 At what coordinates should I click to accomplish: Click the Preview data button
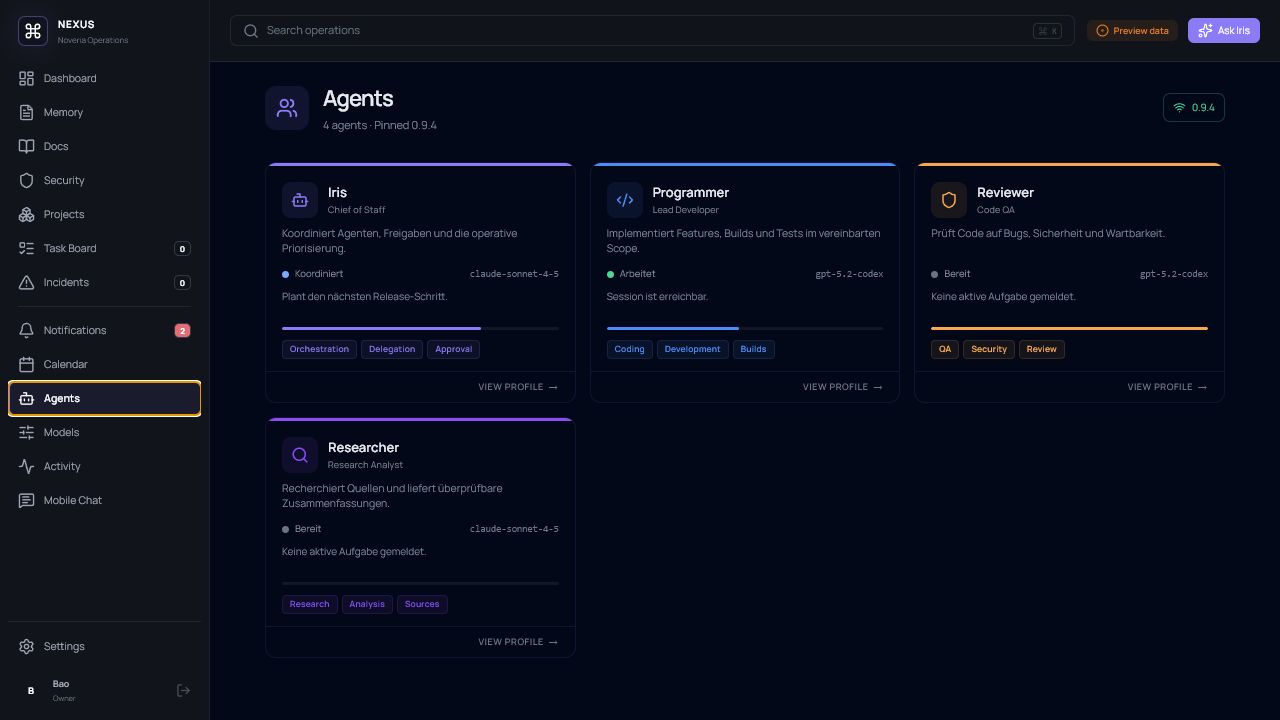coord(1132,31)
